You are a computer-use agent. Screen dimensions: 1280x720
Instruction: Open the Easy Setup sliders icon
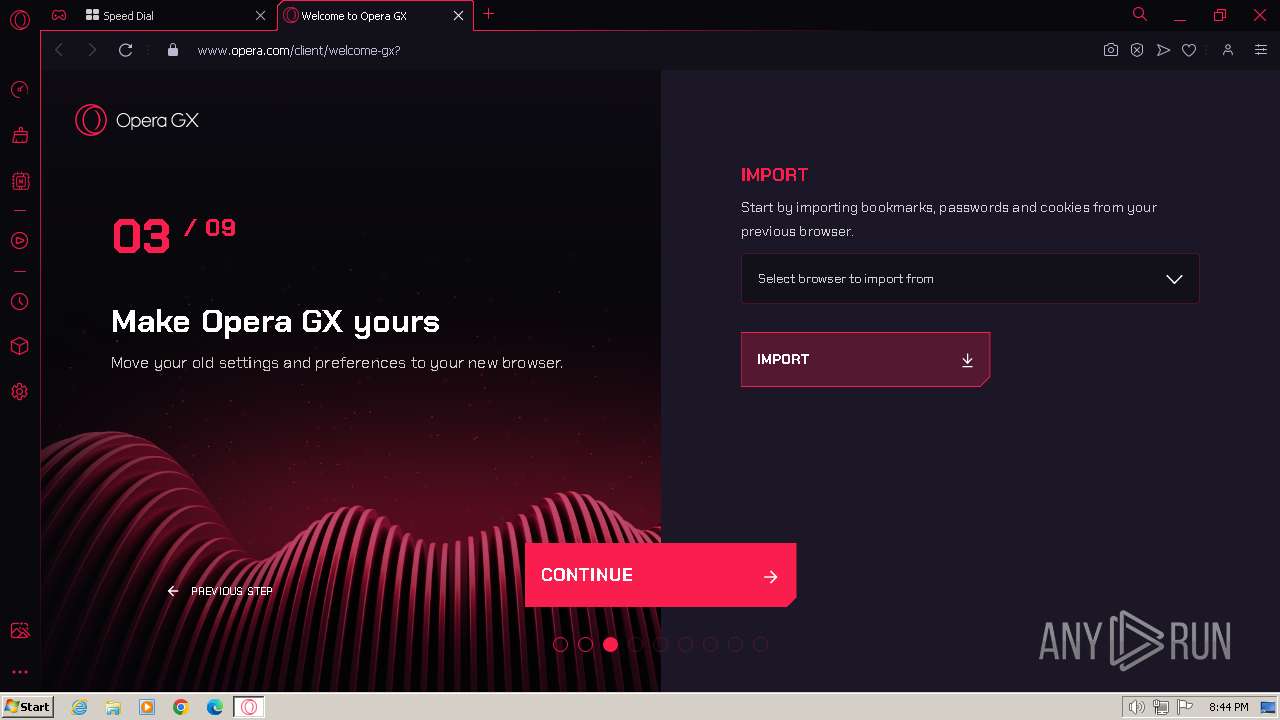[x=1260, y=50]
